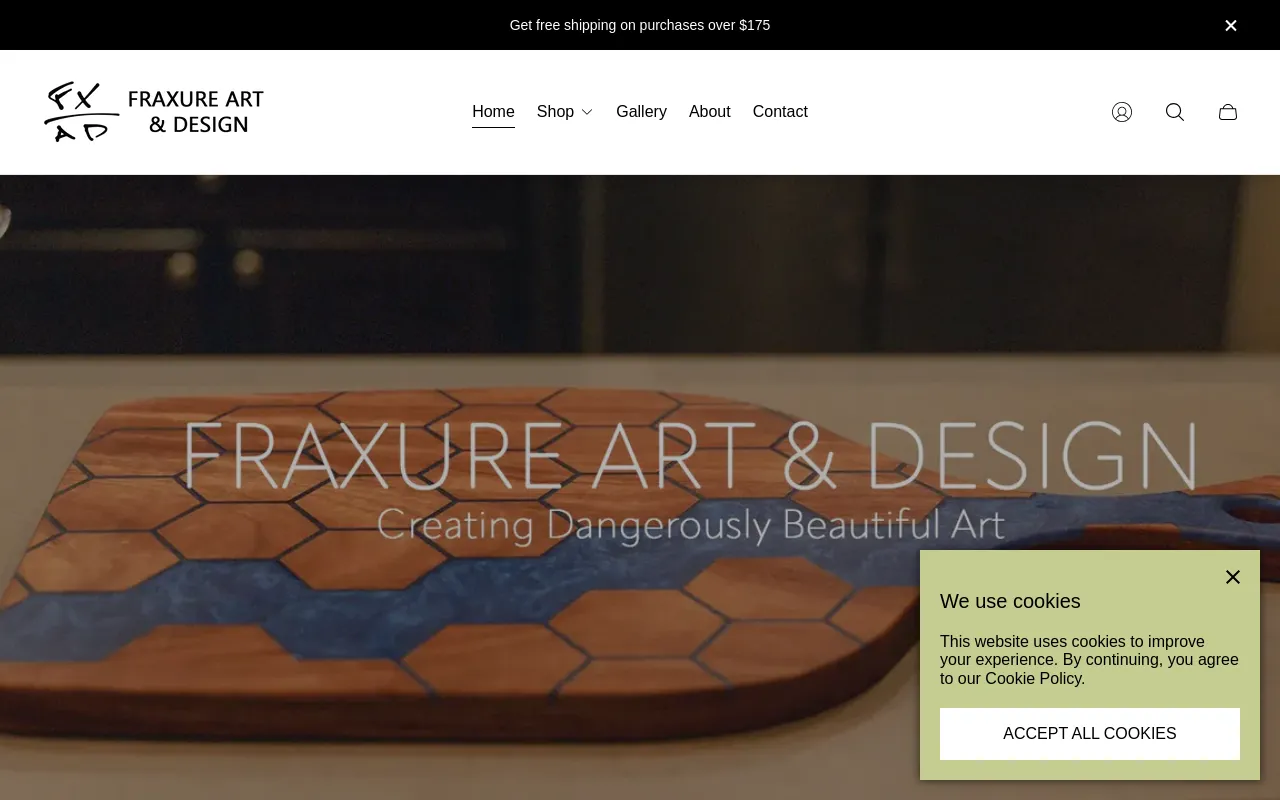Click the Fraxure Art & Design logo text
This screenshot has width=1280, height=800.
[196, 112]
